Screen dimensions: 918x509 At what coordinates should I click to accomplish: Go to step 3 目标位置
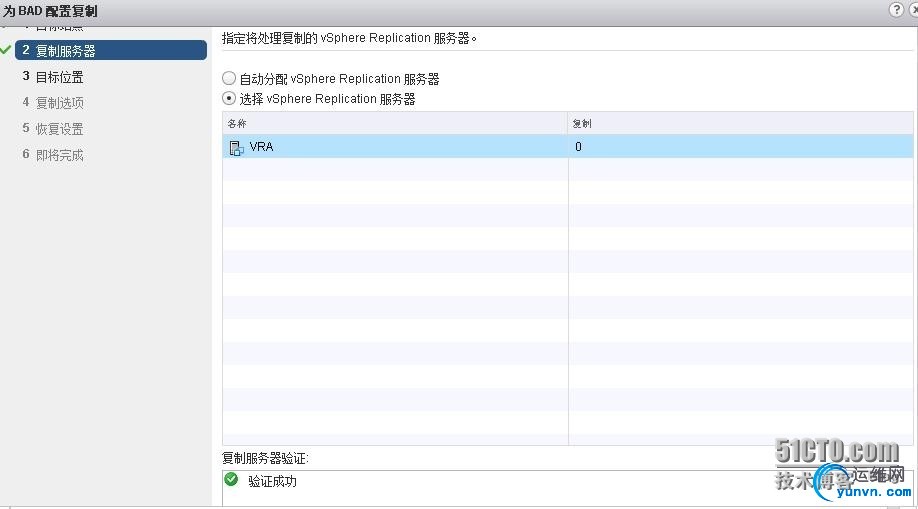53,77
